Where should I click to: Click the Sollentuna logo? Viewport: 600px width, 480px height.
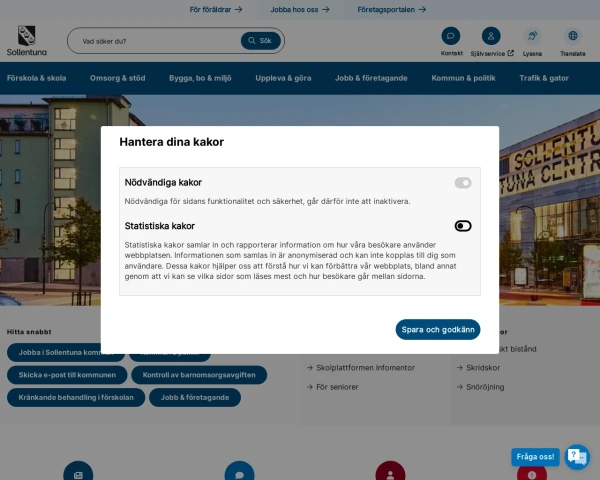pyautogui.click(x=26, y=41)
